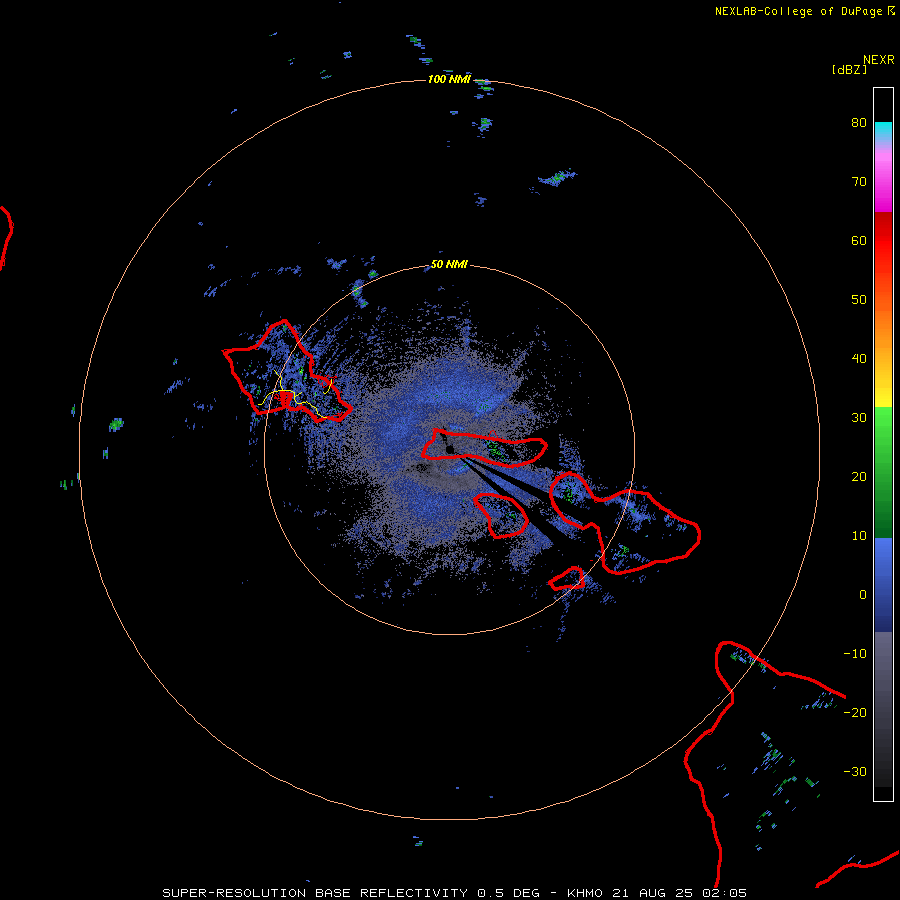Click the 21 AUG 25 date in the caption
This screenshot has height=900, width=900.
coord(654,893)
